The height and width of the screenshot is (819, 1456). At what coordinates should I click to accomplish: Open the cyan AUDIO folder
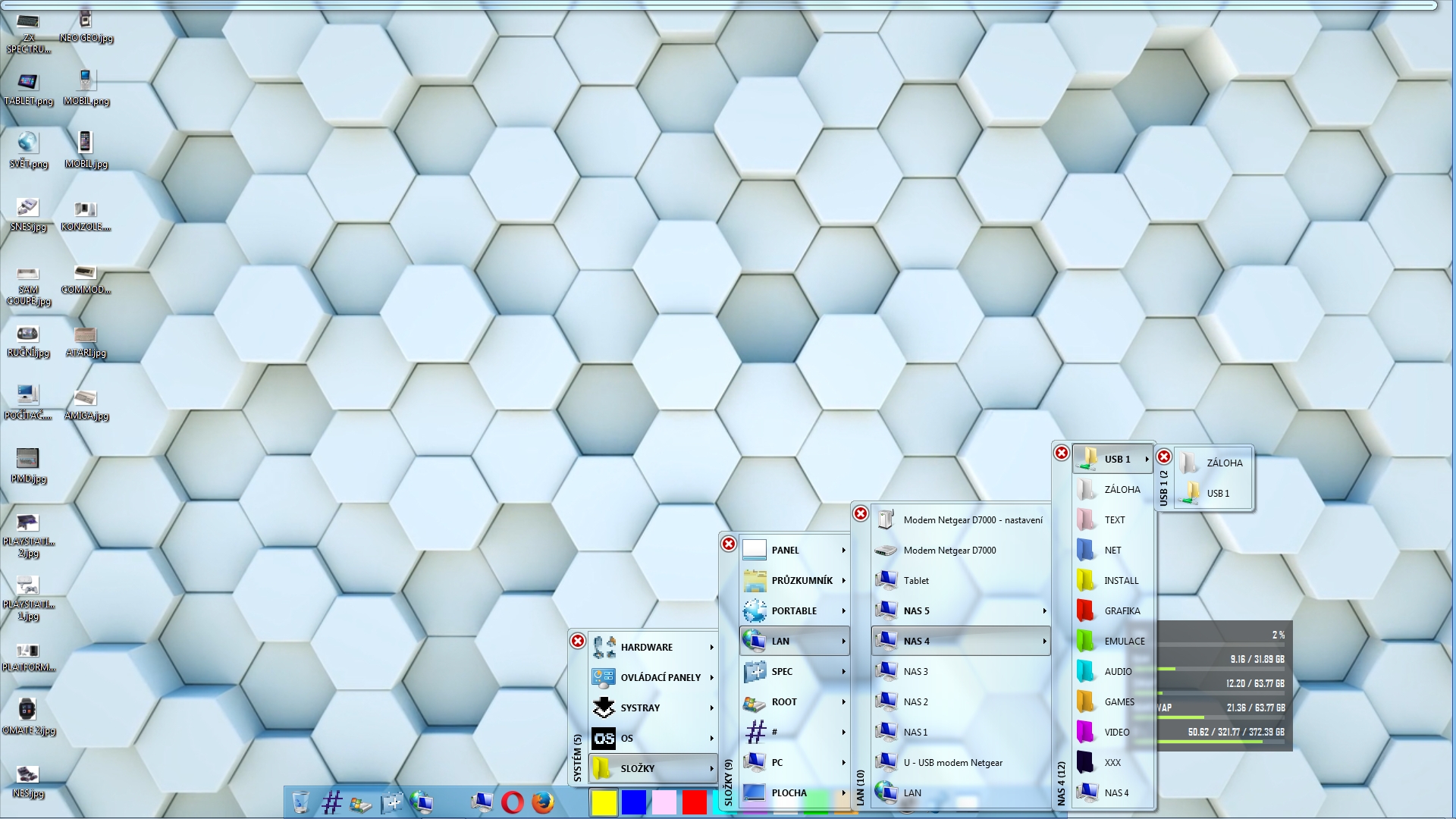coord(1112,671)
